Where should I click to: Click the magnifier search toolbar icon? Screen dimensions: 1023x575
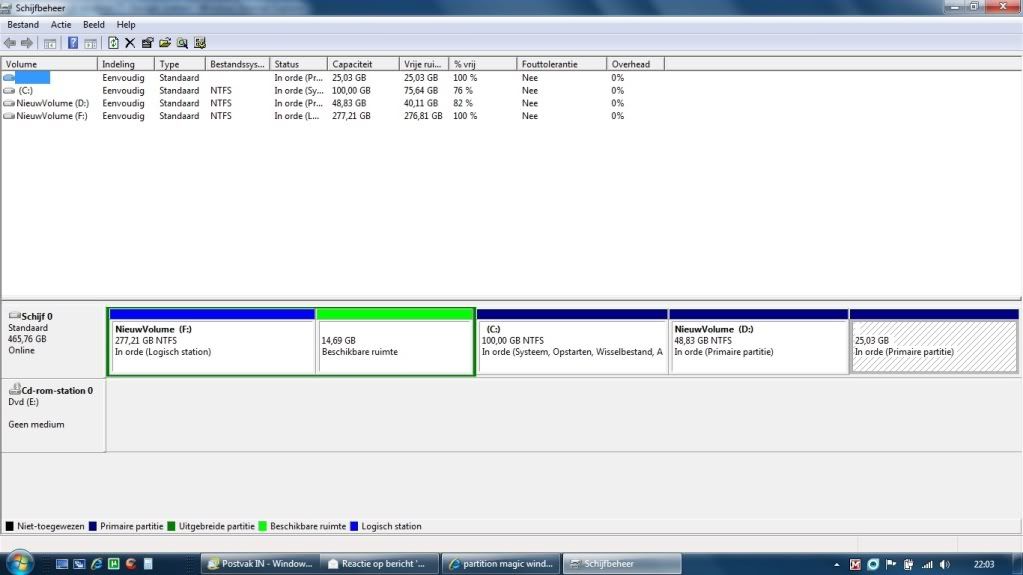pos(182,43)
